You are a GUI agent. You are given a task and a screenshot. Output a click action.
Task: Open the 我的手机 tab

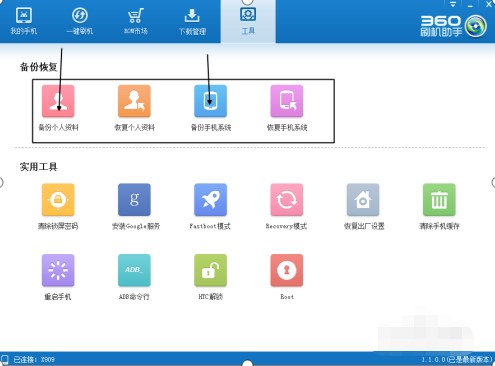pyautogui.click(x=24, y=21)
